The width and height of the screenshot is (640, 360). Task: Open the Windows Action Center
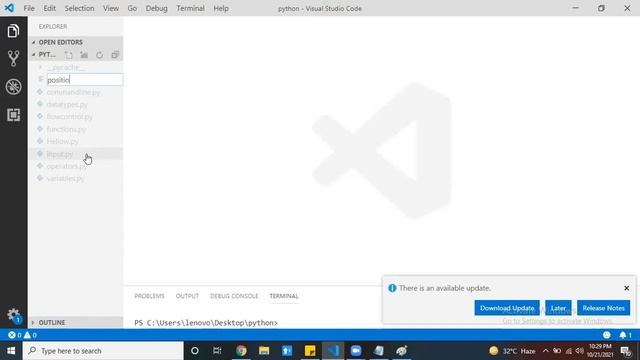pyautogui.click(x=626, y=351)
